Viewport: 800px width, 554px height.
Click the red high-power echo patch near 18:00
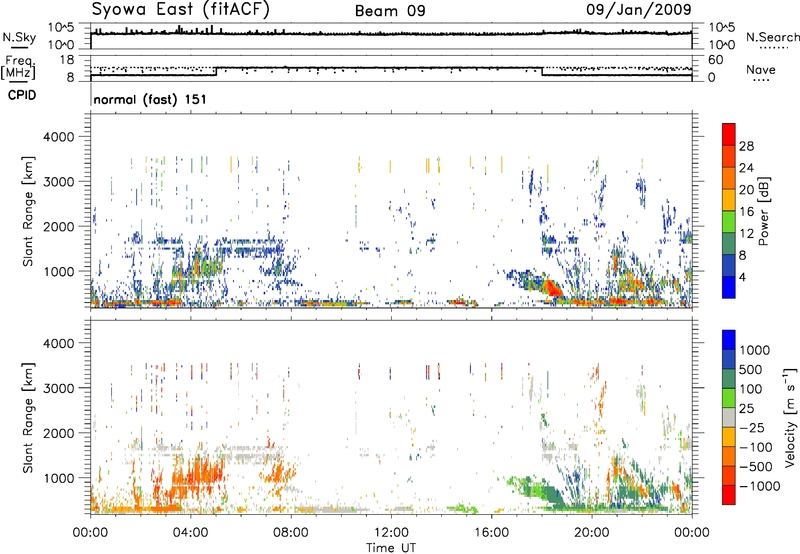tap(551, 287)
